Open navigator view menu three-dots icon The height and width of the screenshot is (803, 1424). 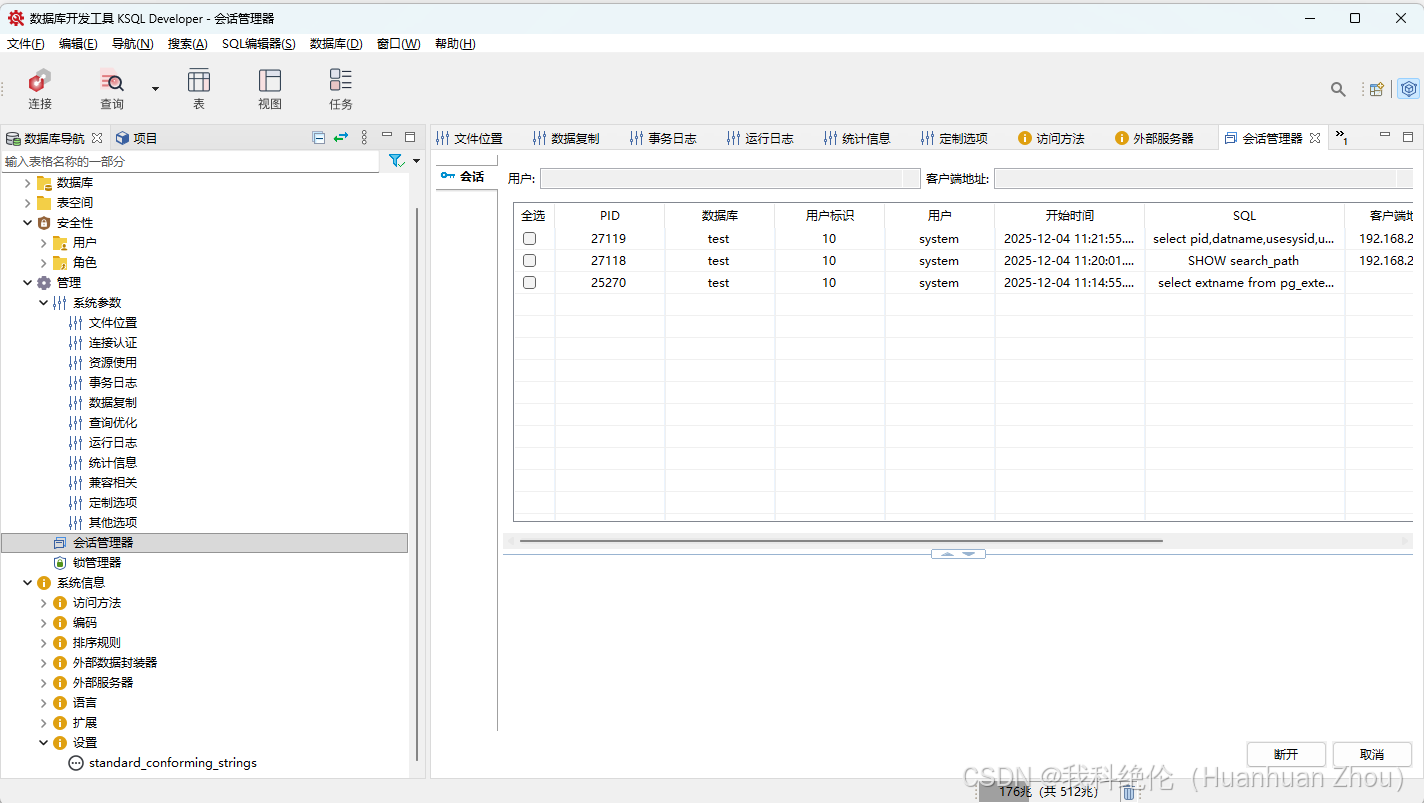click(x=364, y=138)
